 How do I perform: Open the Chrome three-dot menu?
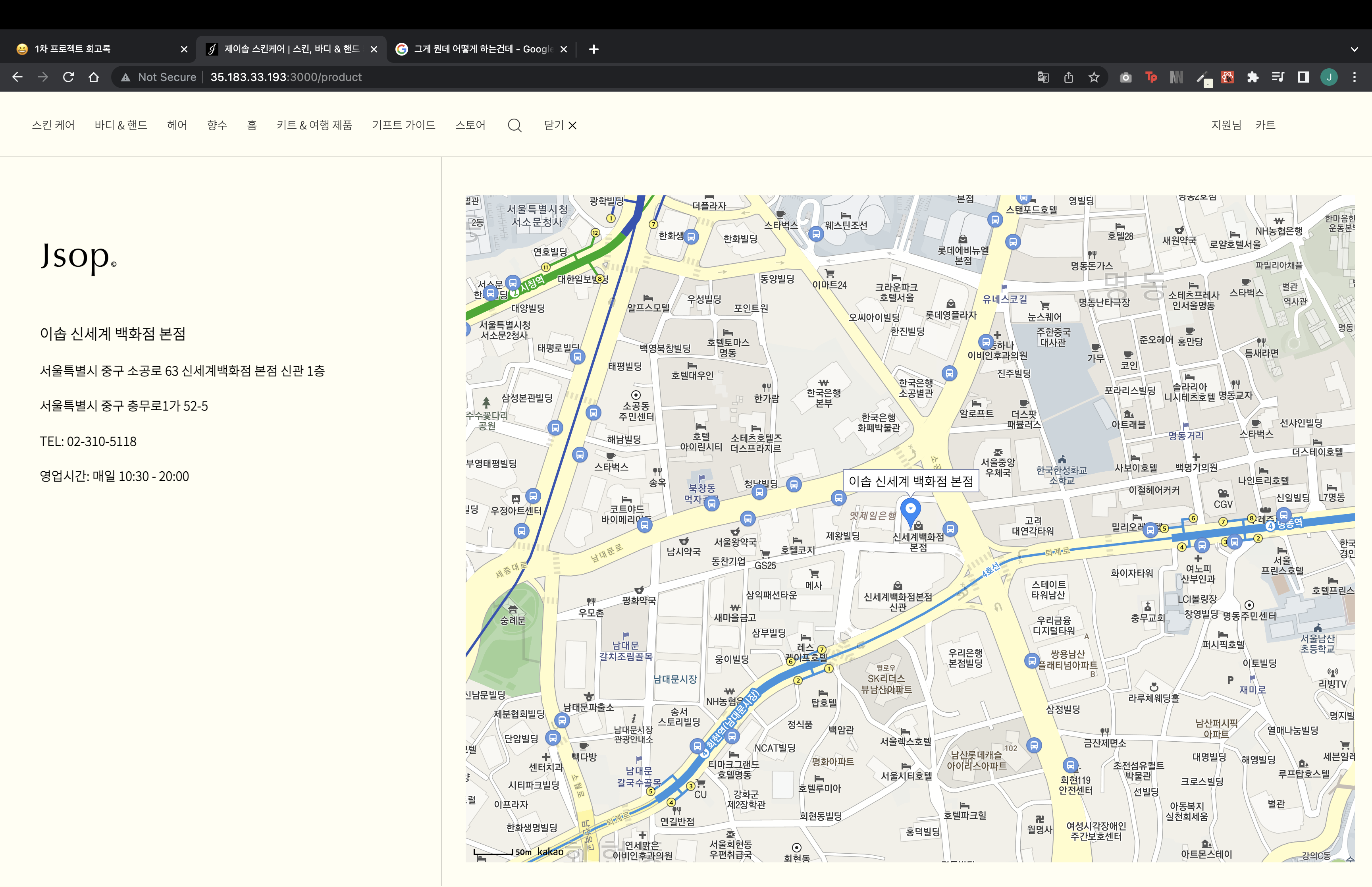point(1354,77)
